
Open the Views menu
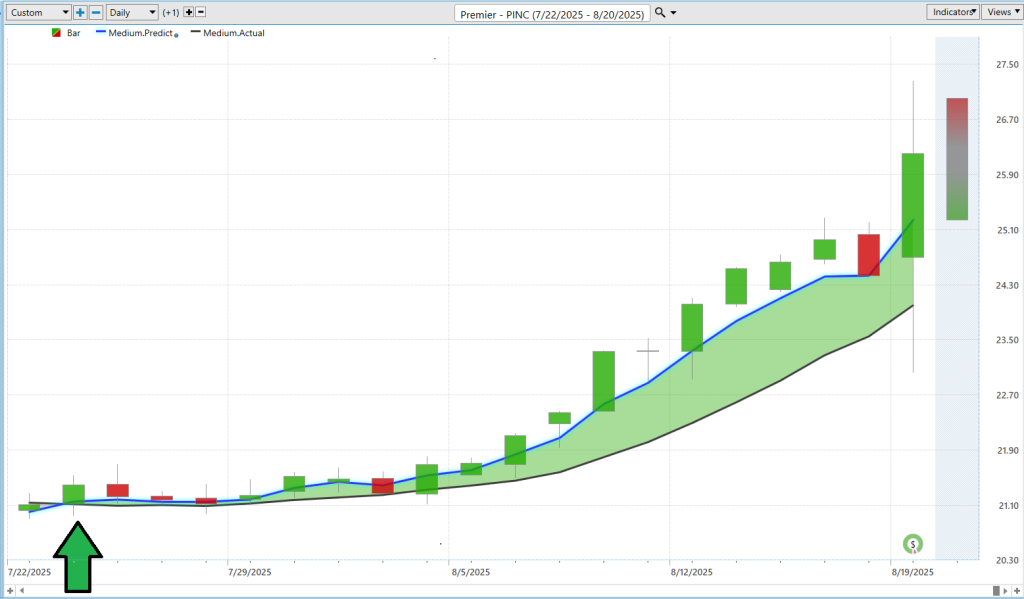click(999, 12)
